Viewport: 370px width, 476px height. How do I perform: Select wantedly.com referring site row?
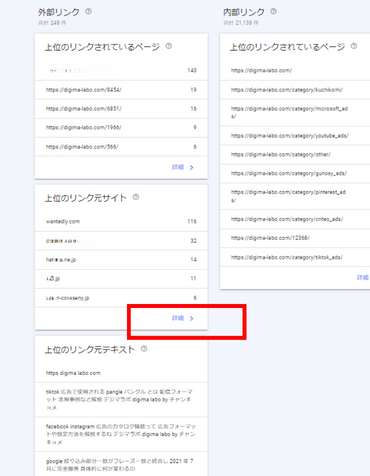[121, 221]
